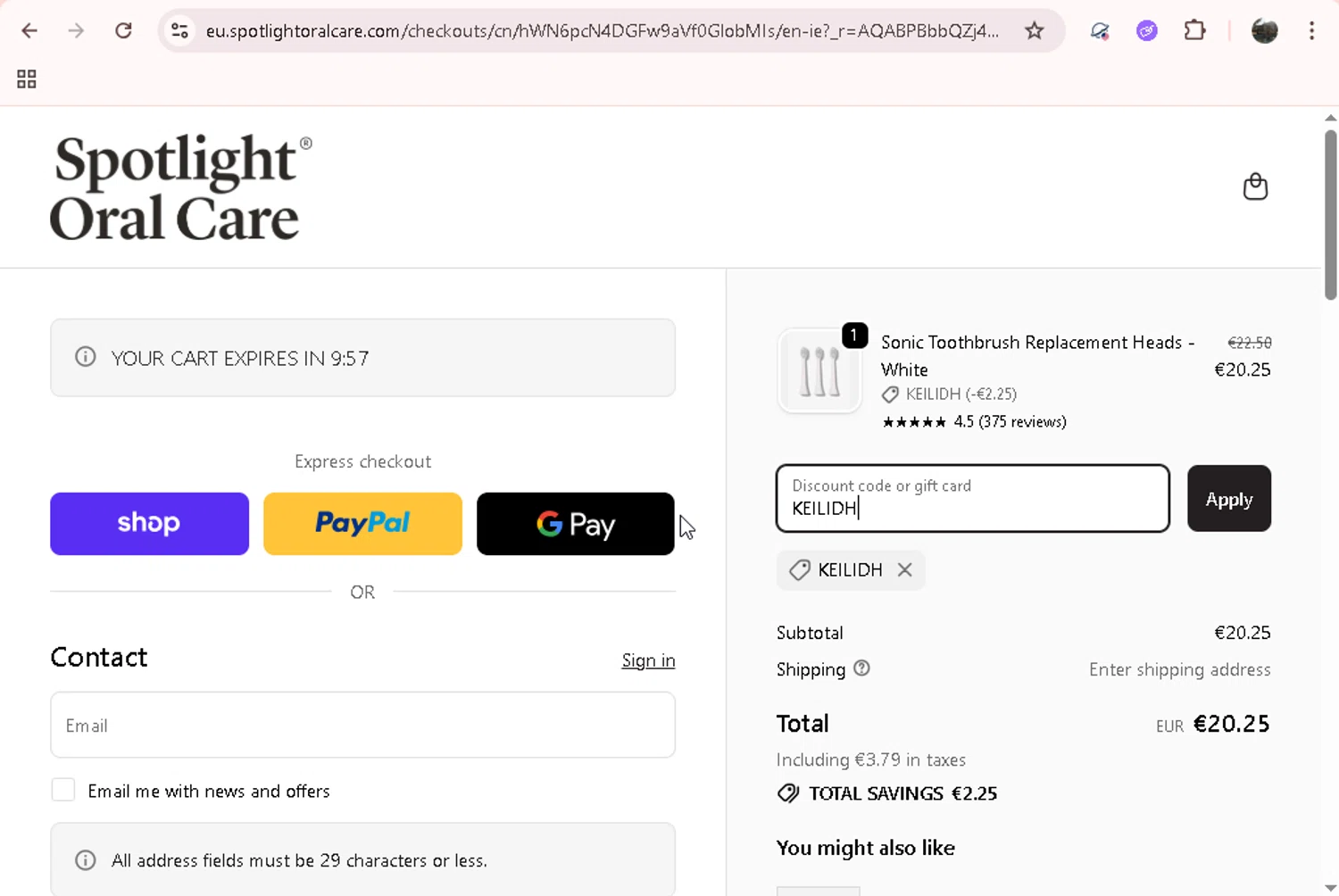The width and height of the screenshot is (1339, 896).
Task: Click the struck-through €22.50 price
Action: click(x=1250, y=343)
